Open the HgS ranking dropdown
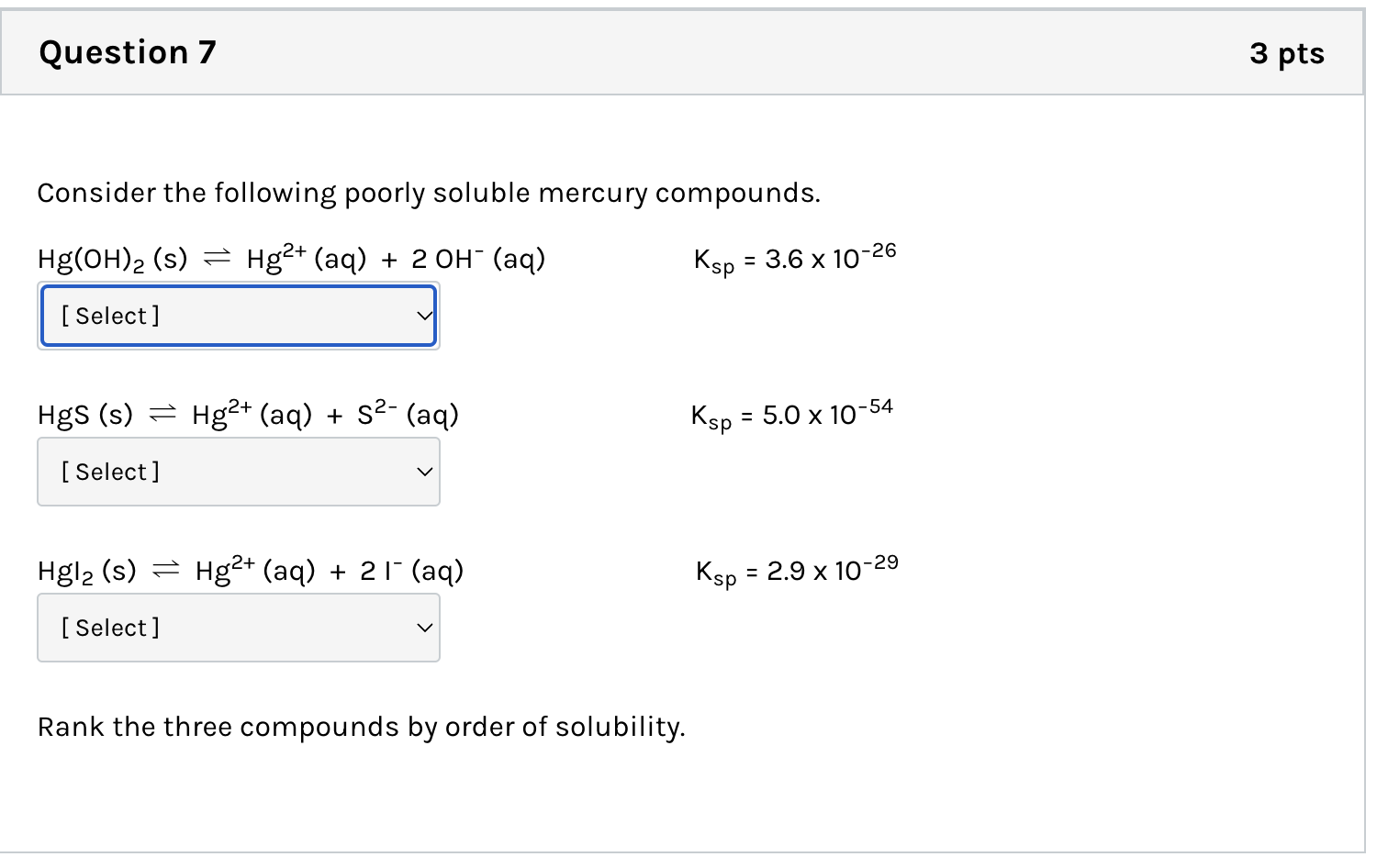The height and width of the screenshot is (868, 1377). tap(238, 472)
